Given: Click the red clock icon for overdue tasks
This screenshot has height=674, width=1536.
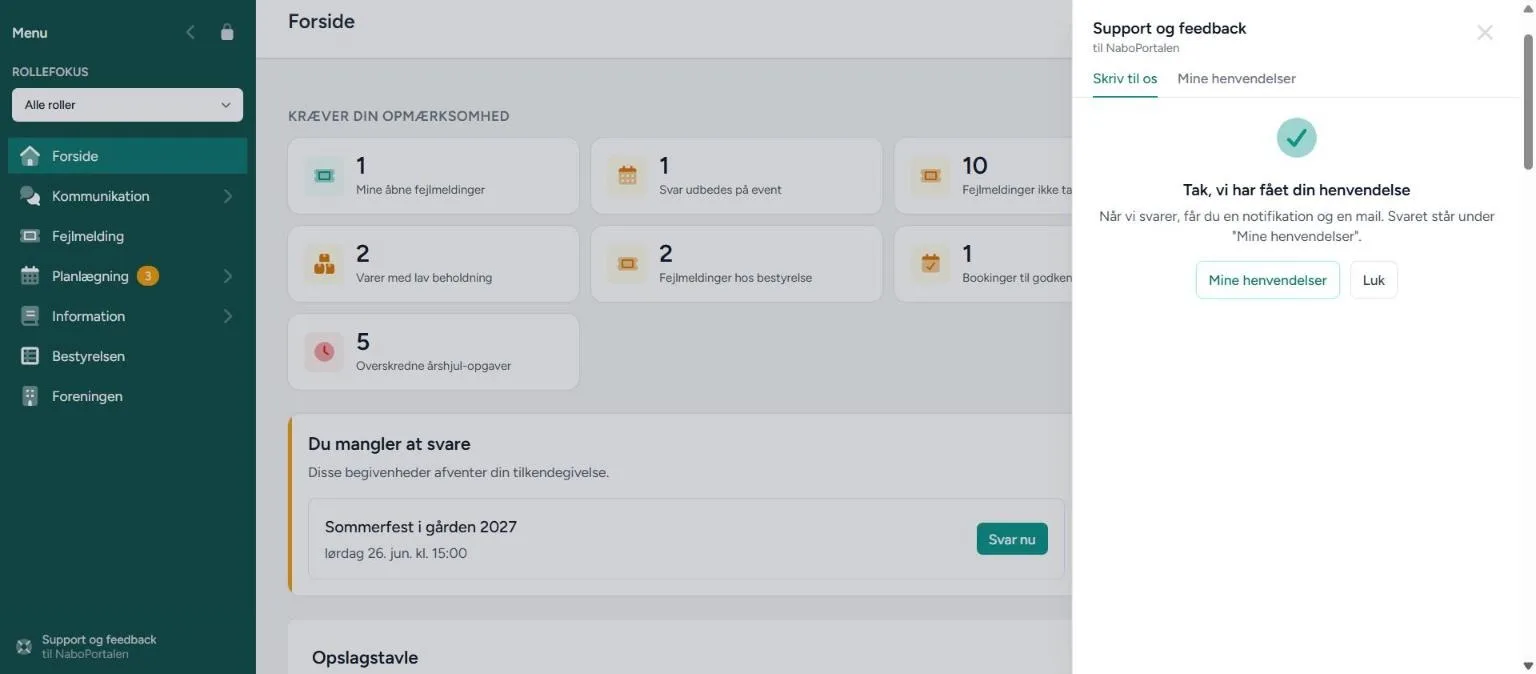Looking at the screenshot, I should [x=324, y=352].
